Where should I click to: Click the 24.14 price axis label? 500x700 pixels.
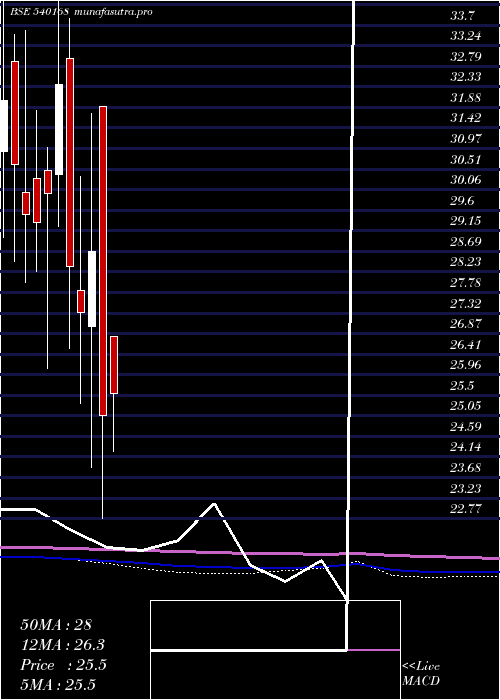466,447
